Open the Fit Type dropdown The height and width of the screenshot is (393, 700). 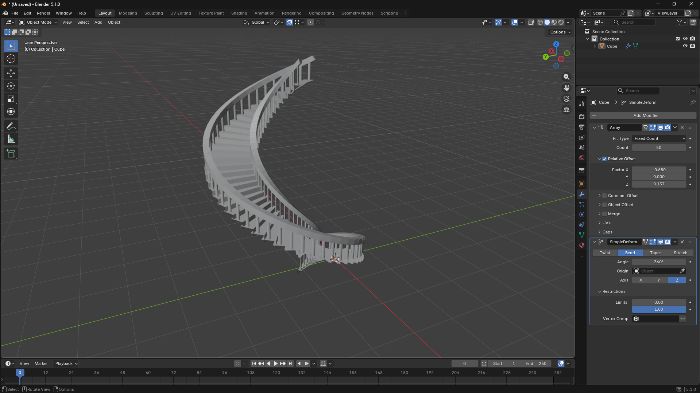pyautogui.click(x=659, y=138)
